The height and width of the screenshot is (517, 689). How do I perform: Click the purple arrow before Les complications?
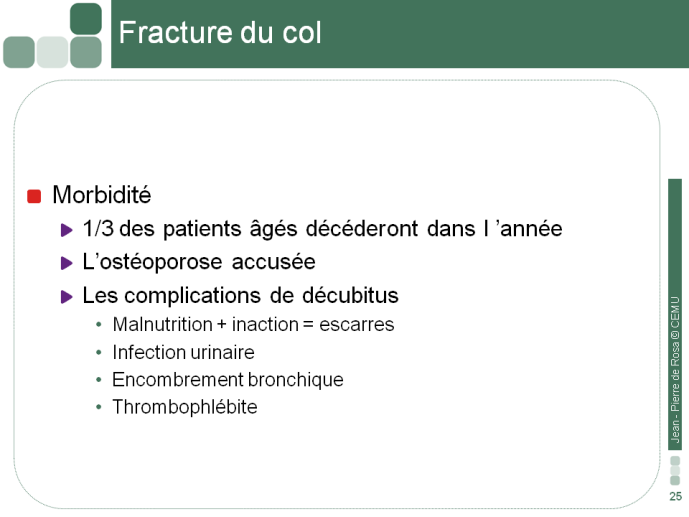(66, 296)
